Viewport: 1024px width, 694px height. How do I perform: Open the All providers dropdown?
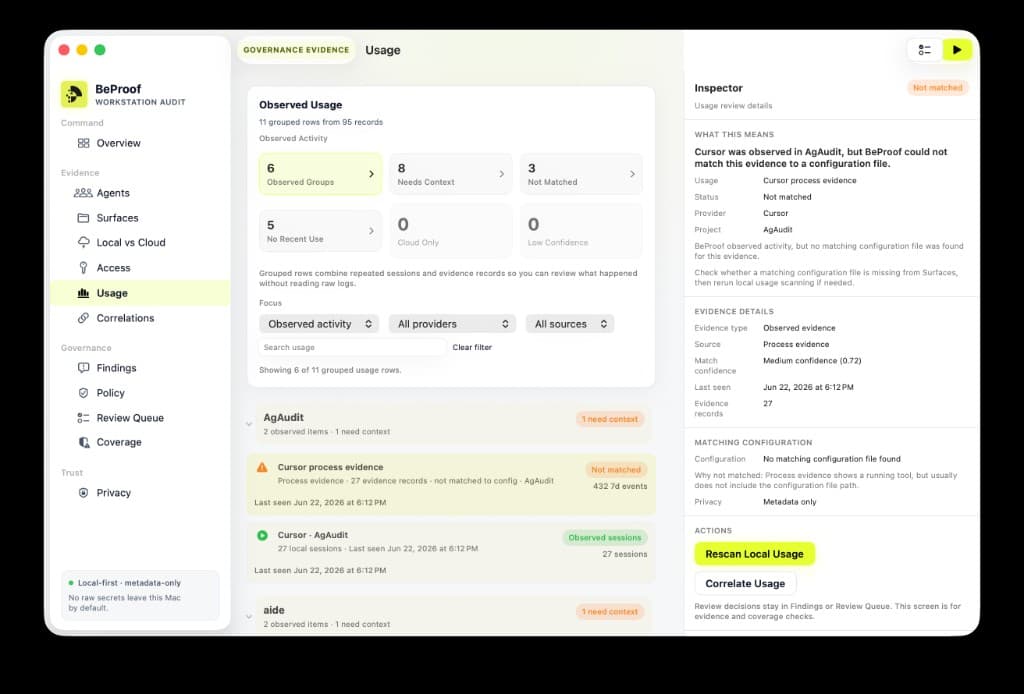coord(452,324)
